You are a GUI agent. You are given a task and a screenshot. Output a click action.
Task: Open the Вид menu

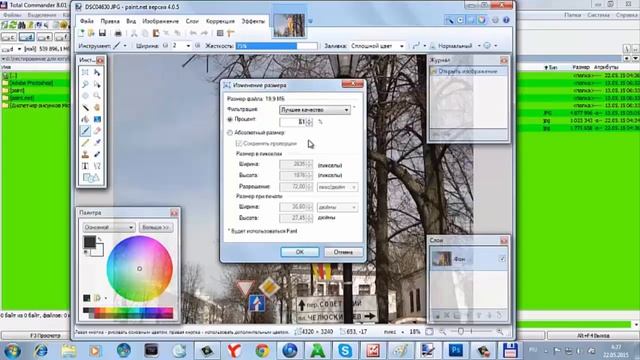(131, 21)
